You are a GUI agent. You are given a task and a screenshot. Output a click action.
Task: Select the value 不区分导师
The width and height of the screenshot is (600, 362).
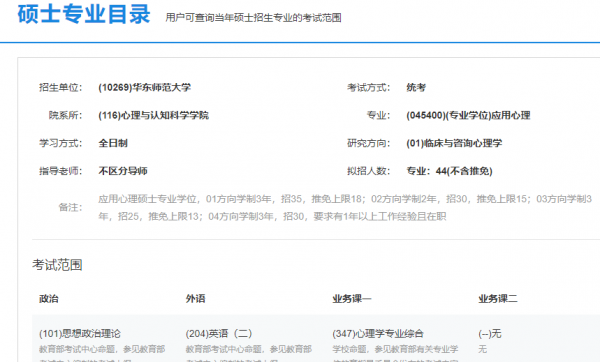pos(123,171)
